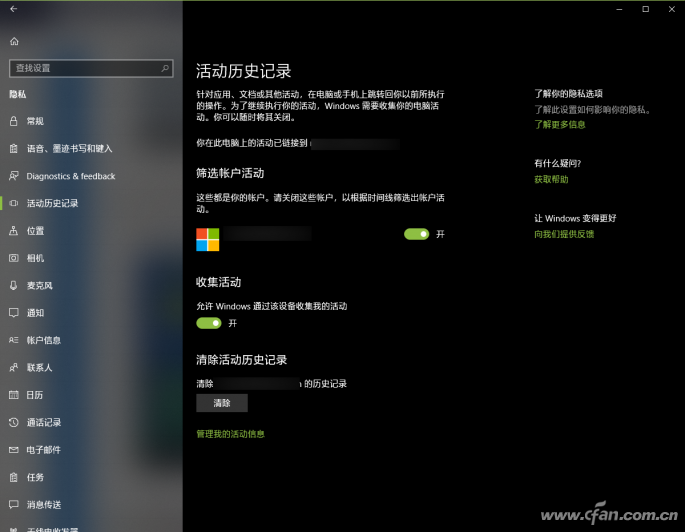Click the 了解更多信息 link
Image resolution: width=685 pixels, height=532 pixels.
click(x=559, y=125)
